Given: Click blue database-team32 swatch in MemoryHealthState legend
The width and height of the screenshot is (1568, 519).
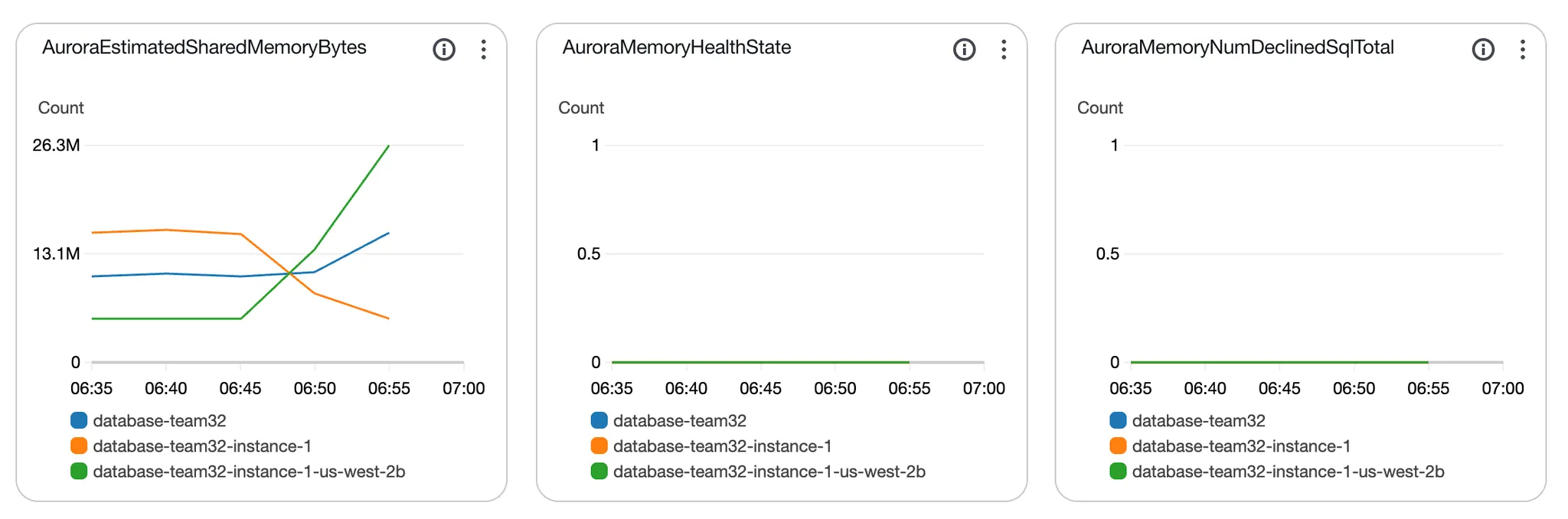Looking at the screenshot, I should (599, 420).
